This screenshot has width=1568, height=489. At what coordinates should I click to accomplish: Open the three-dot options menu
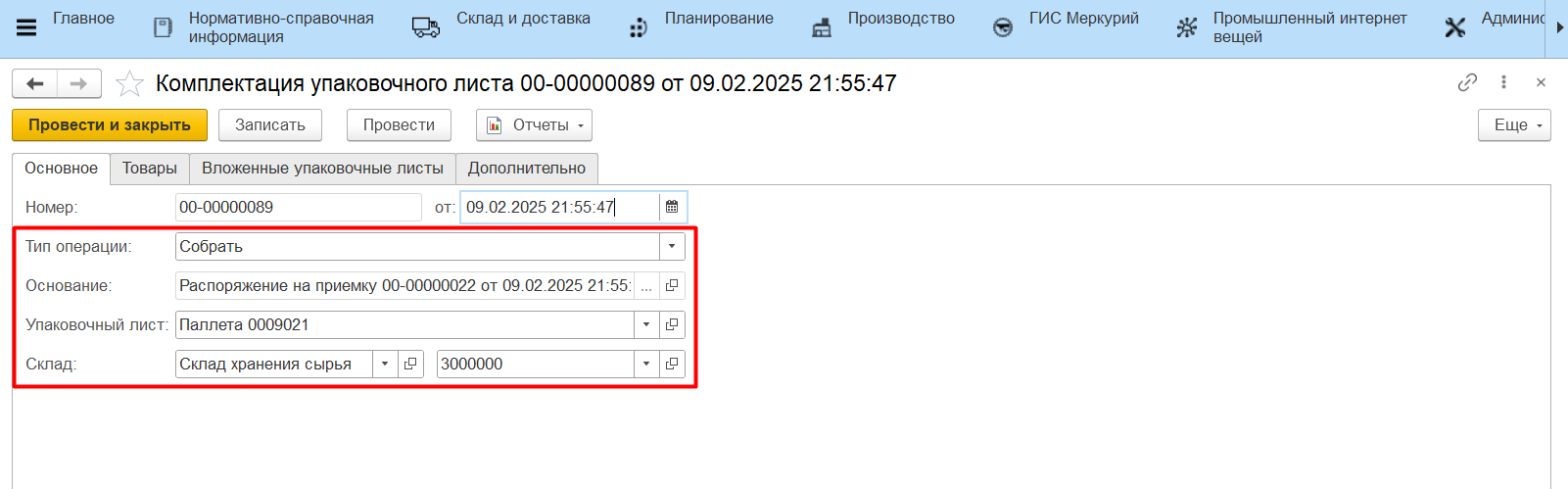(1503, 83)
